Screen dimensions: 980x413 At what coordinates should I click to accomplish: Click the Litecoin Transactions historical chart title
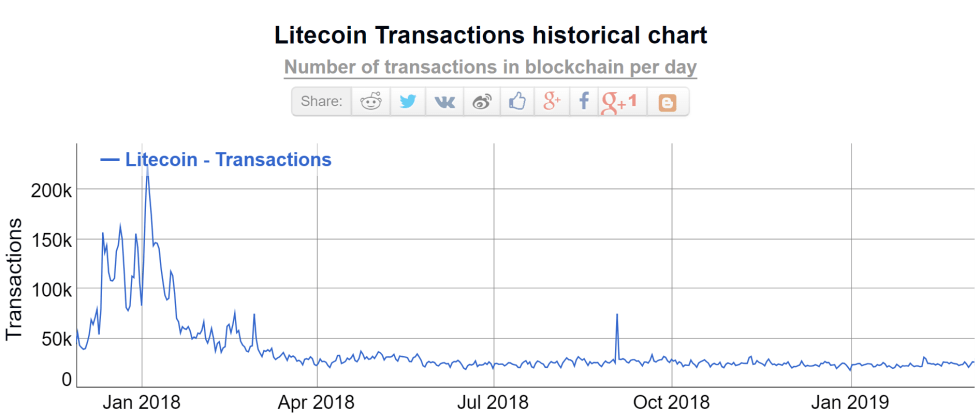[490, 36]
